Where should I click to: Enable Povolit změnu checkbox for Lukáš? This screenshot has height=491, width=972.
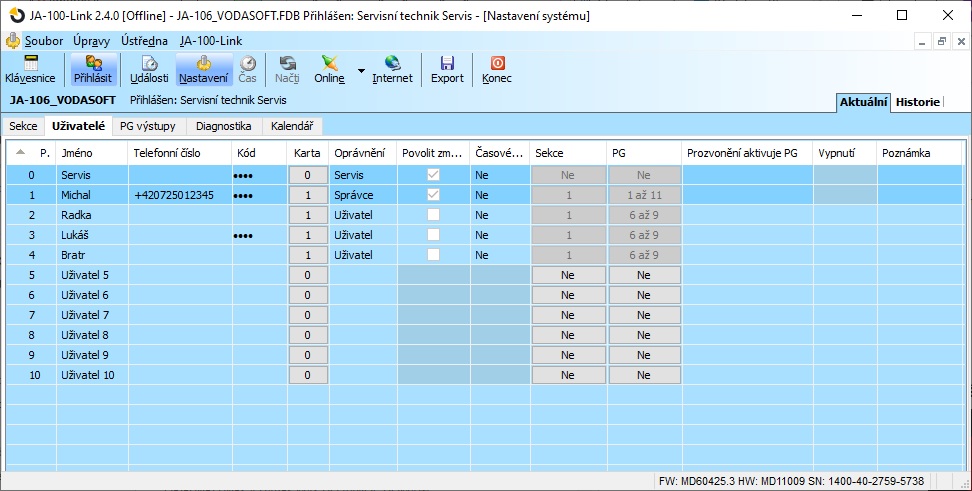[433, 235]
